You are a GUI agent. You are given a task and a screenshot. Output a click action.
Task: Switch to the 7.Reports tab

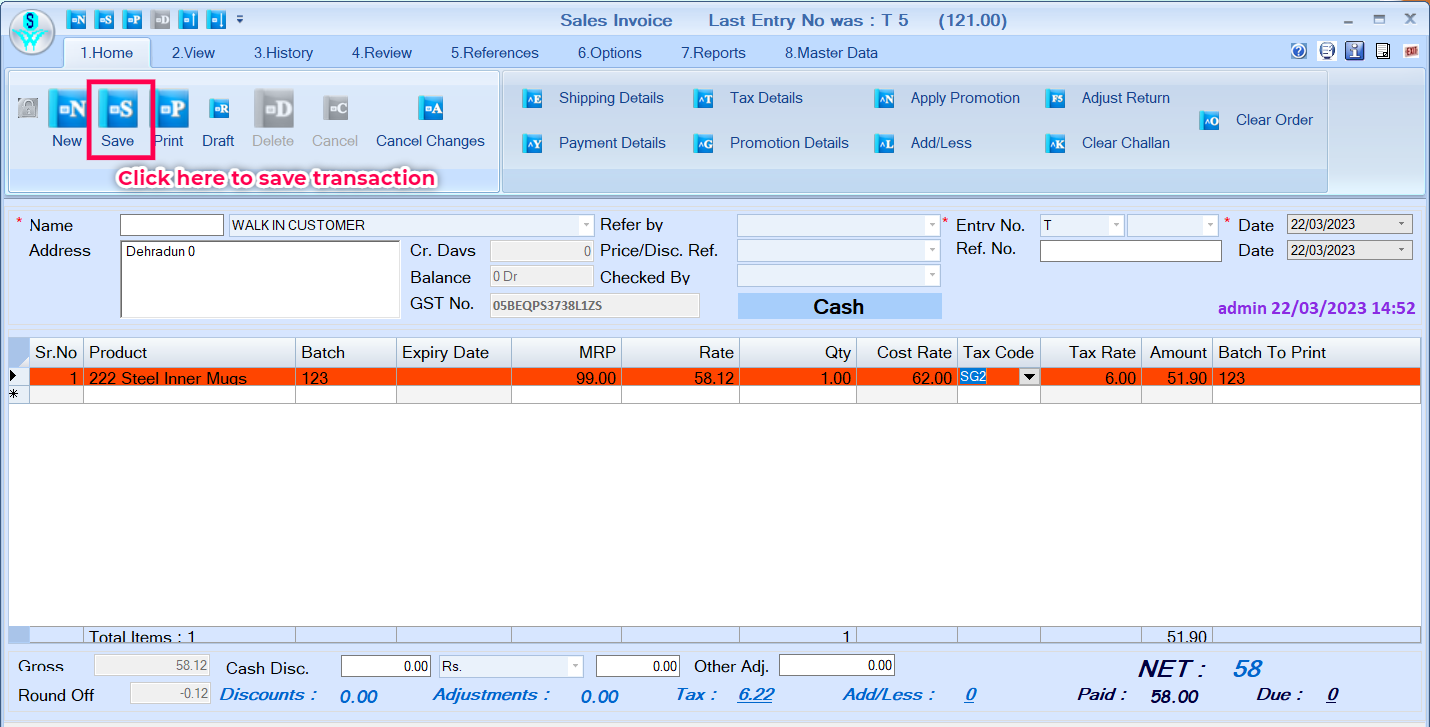click(713, 53)
